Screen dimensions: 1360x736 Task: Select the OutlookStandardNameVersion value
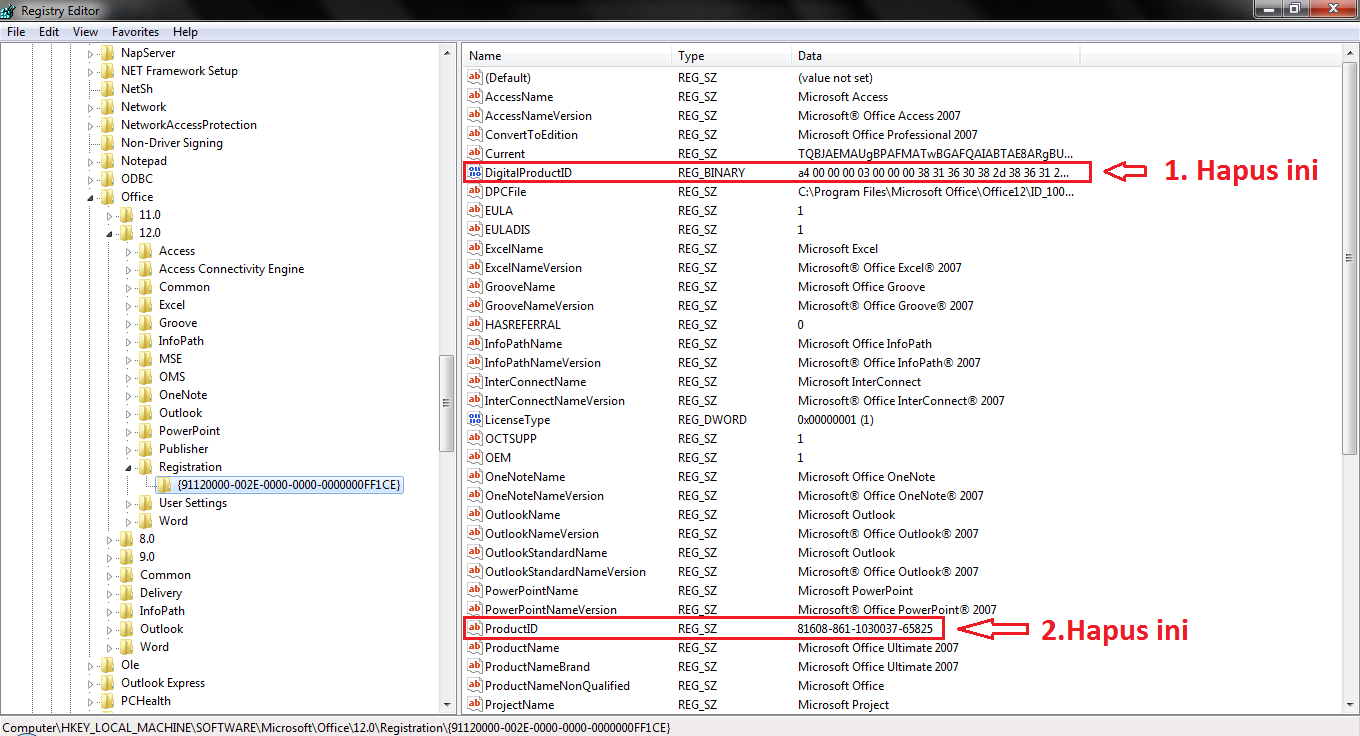pyautogui.click(x=565, y=572)
